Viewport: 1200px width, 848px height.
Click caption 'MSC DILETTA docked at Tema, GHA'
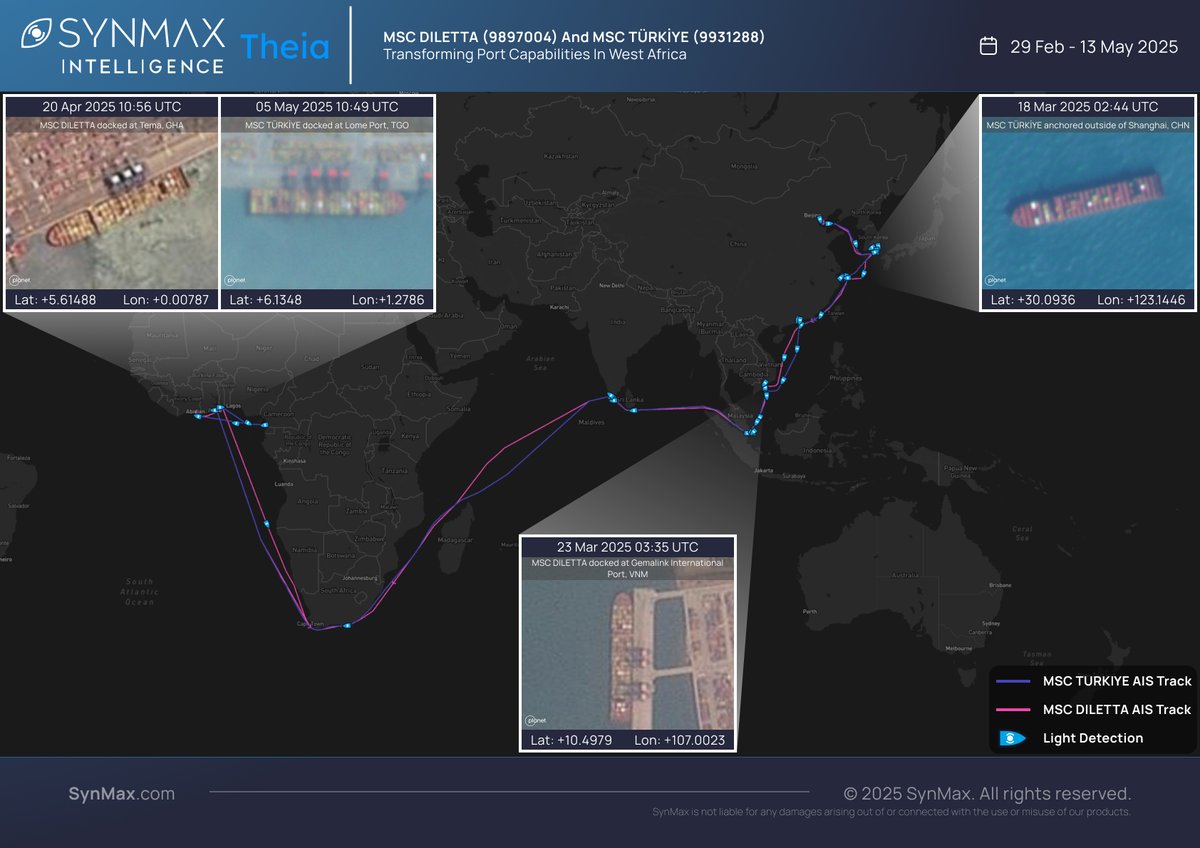[x=112, y=125]
